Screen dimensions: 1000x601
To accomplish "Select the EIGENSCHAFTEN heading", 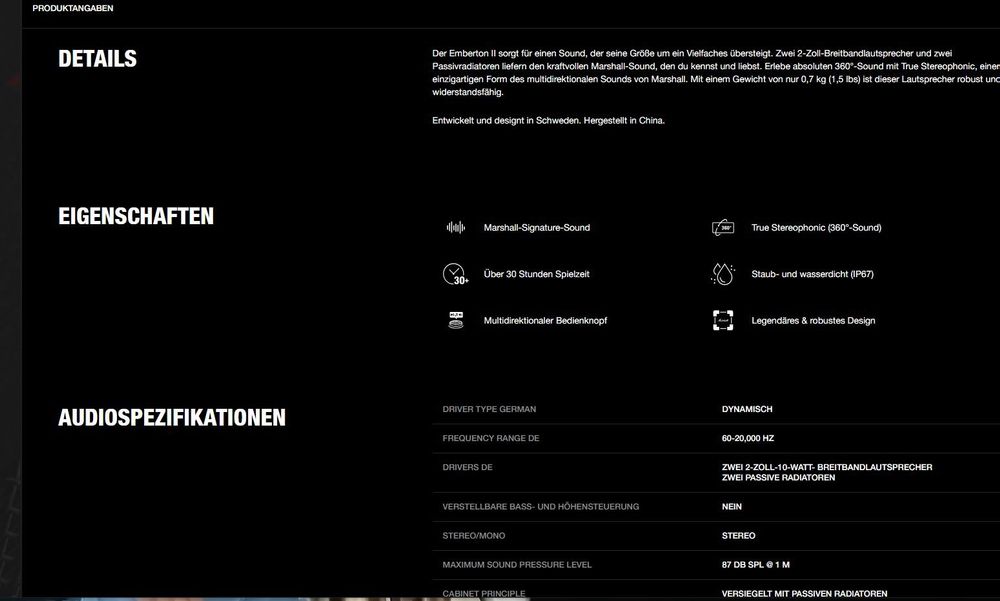I will [x=136, y=216].
